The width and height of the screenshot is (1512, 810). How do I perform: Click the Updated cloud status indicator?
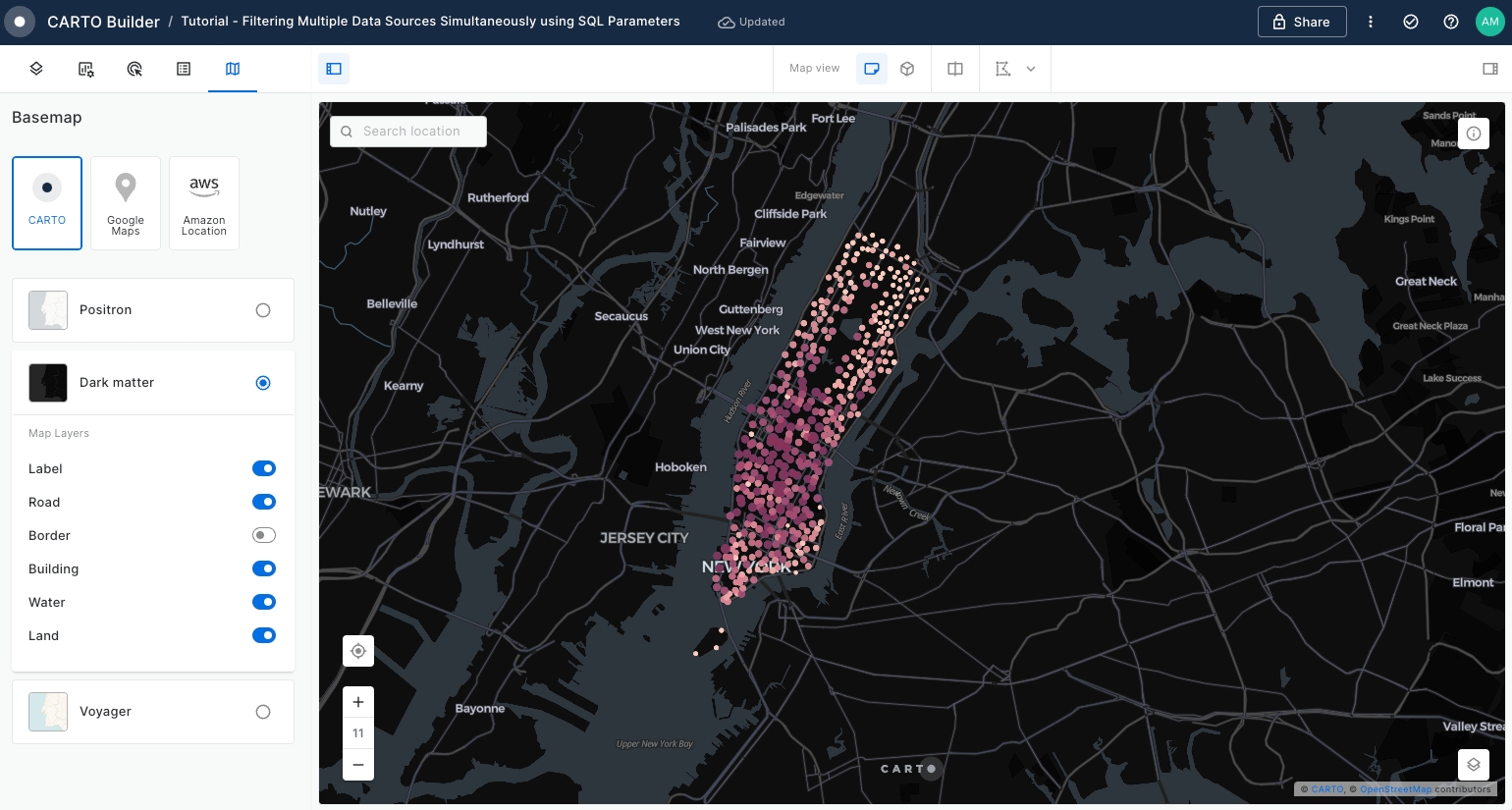[x=751, y=22]
